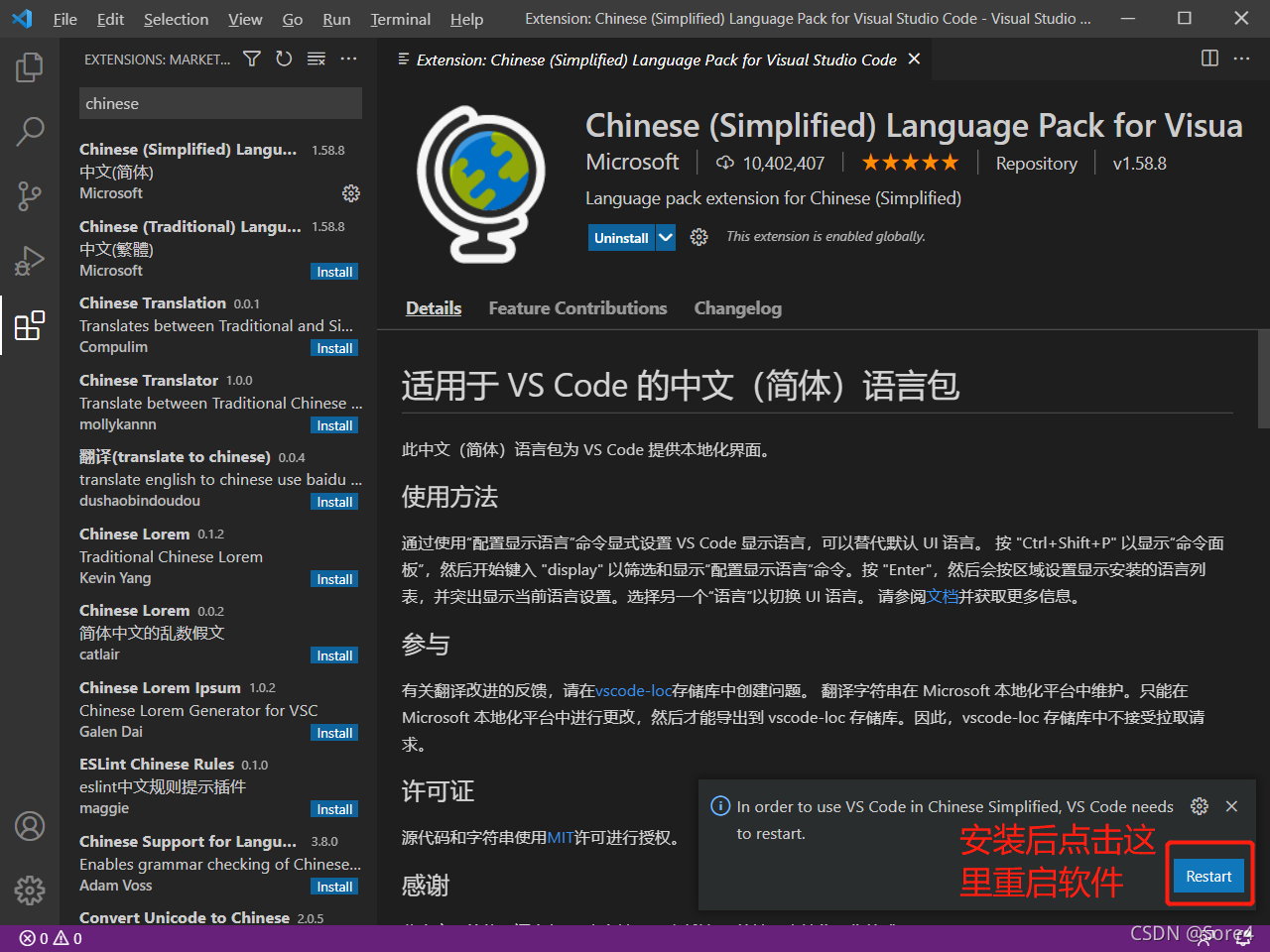The height and width of the screenshot is (952, 1270).
Task: Open the Source Control view
Action: click(30, 195)
